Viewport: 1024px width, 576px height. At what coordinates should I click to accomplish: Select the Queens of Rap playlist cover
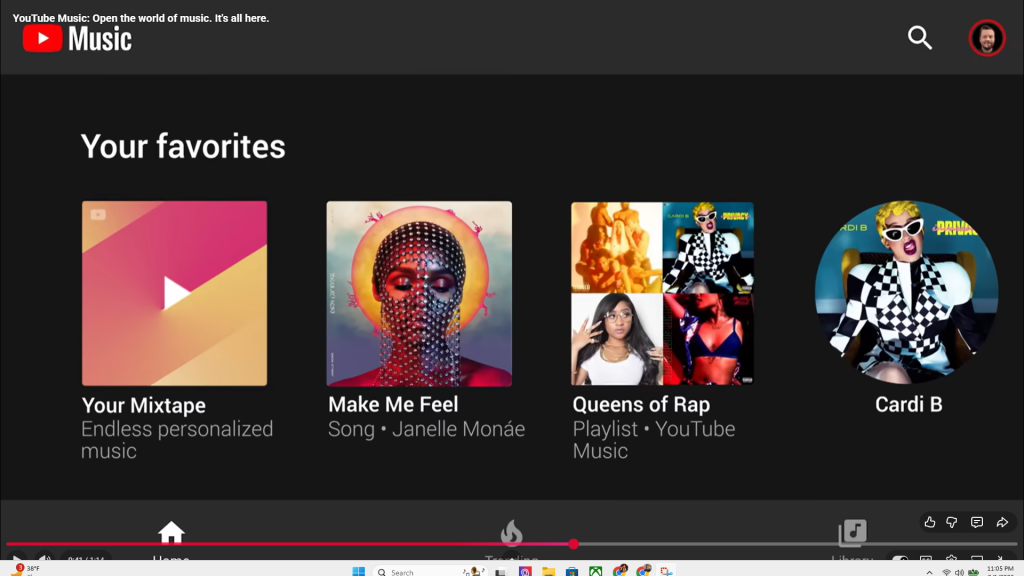pos(662,293)
